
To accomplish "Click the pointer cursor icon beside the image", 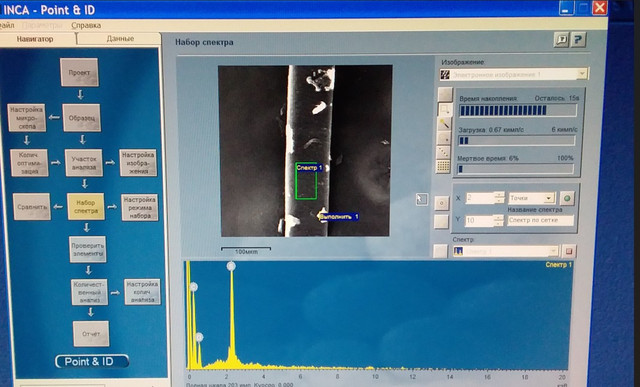I will pyautogui.click(x=422, y=199).
